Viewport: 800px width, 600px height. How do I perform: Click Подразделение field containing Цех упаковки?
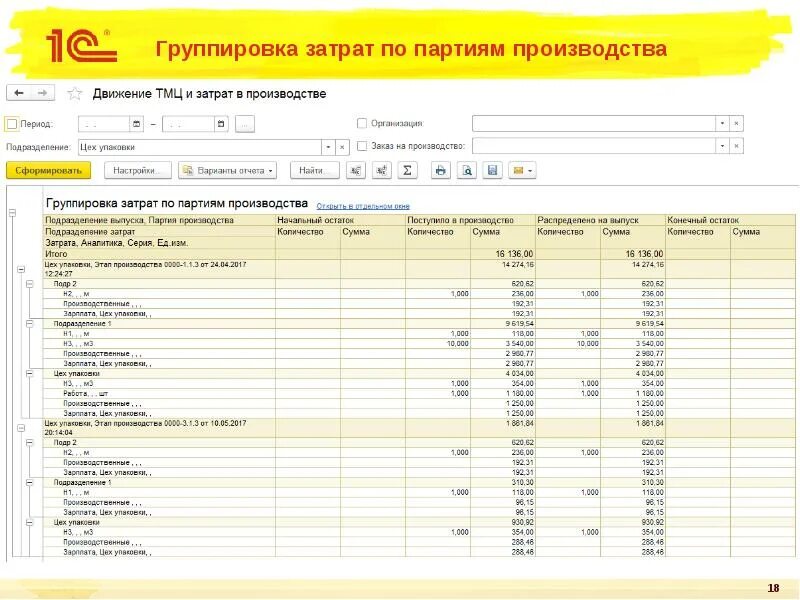(x=200, y=147)
